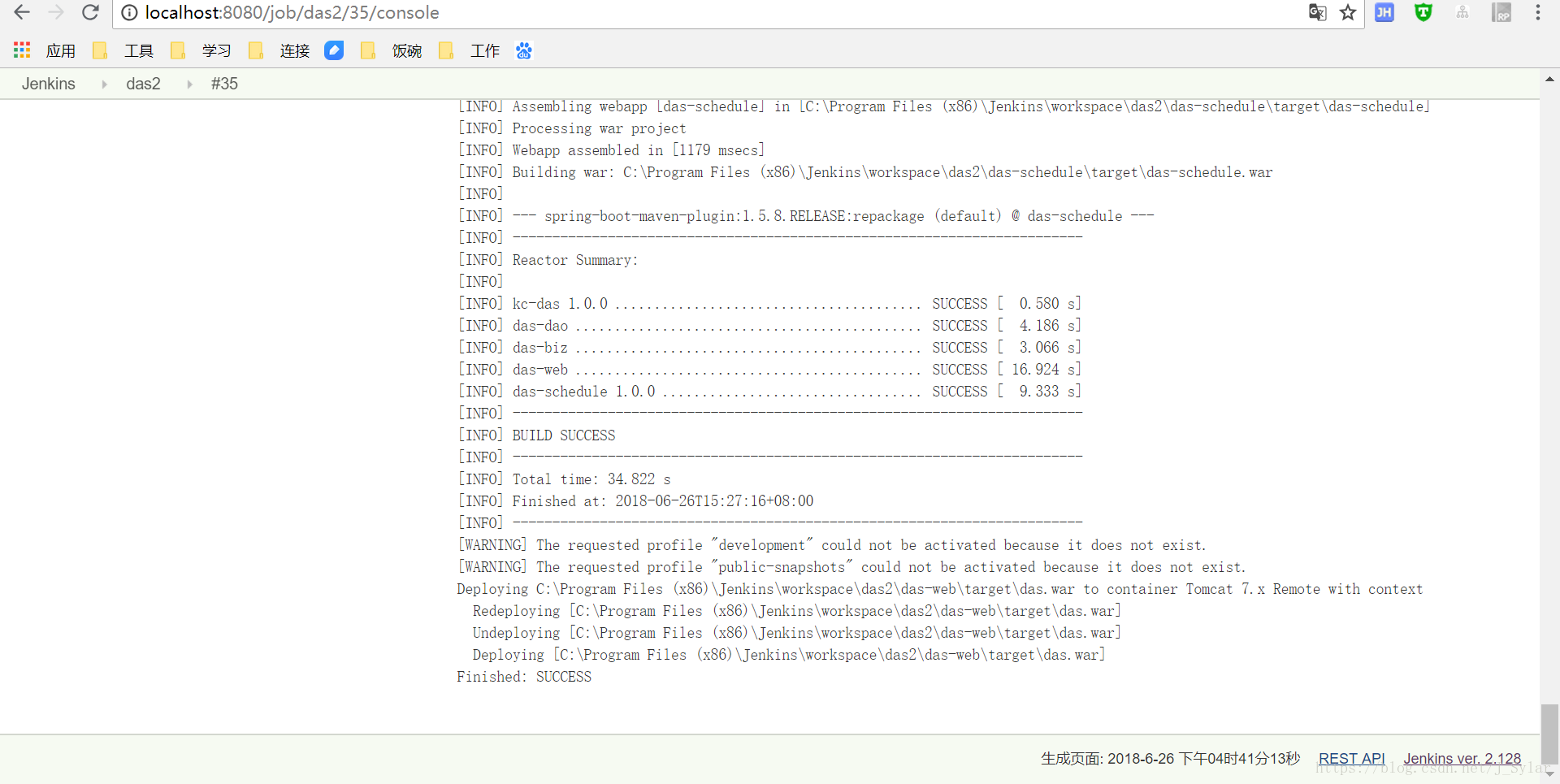Click the Baidu paw bookmark icon
Viewport: 1560px width, 784px height.
point(524,50)
